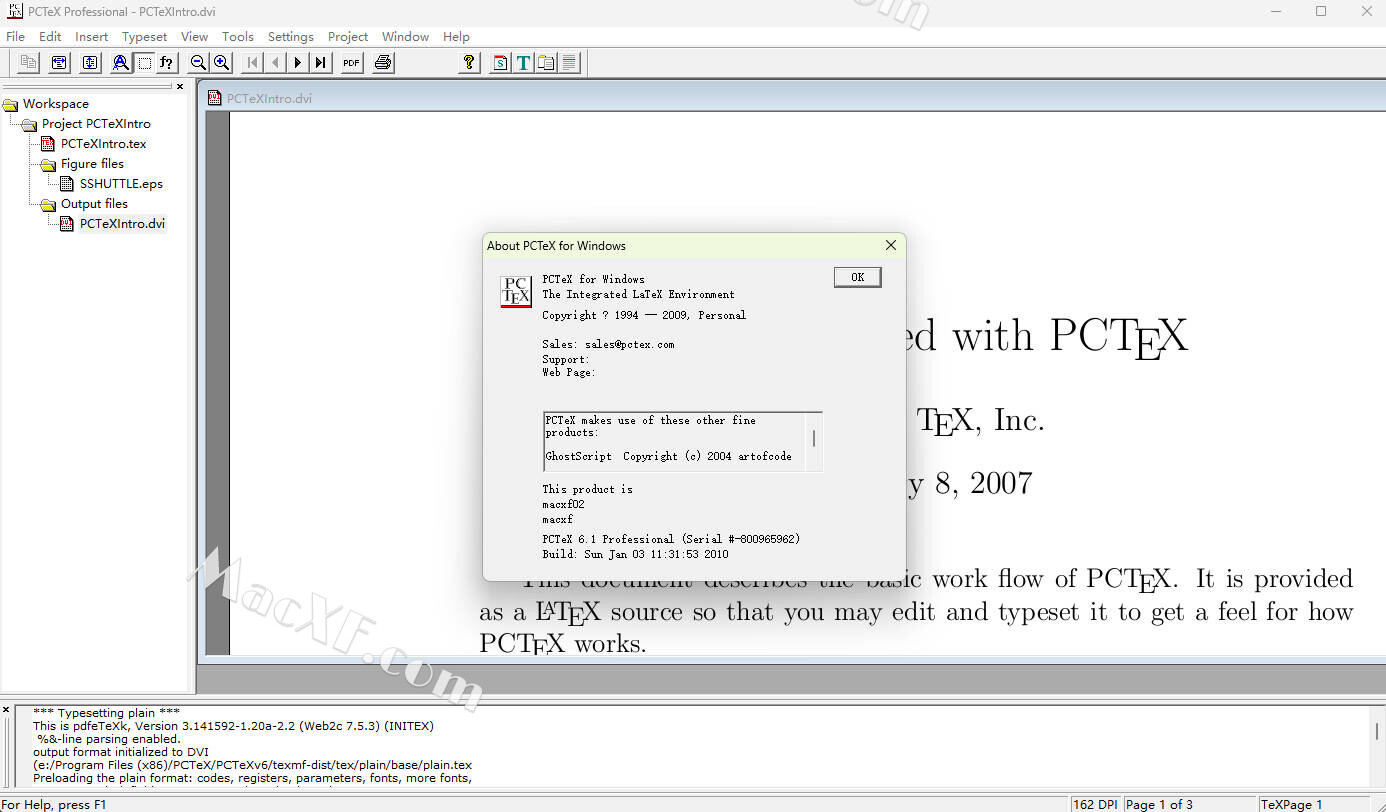Open the Typeset menu
Viewport: 1386px width, 812px height.
click(144, 36)
